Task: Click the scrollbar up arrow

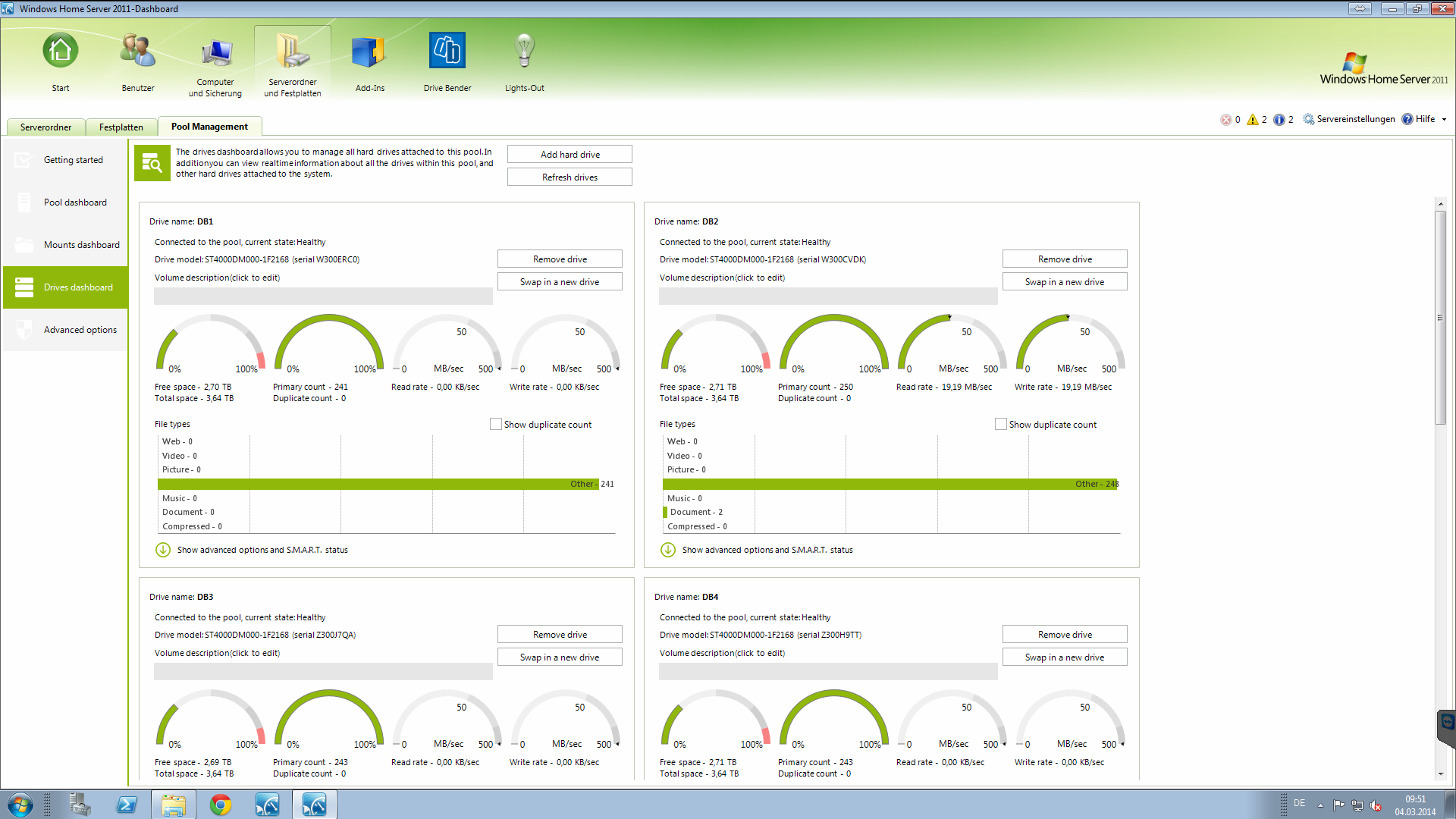Action: (1440, 204)
